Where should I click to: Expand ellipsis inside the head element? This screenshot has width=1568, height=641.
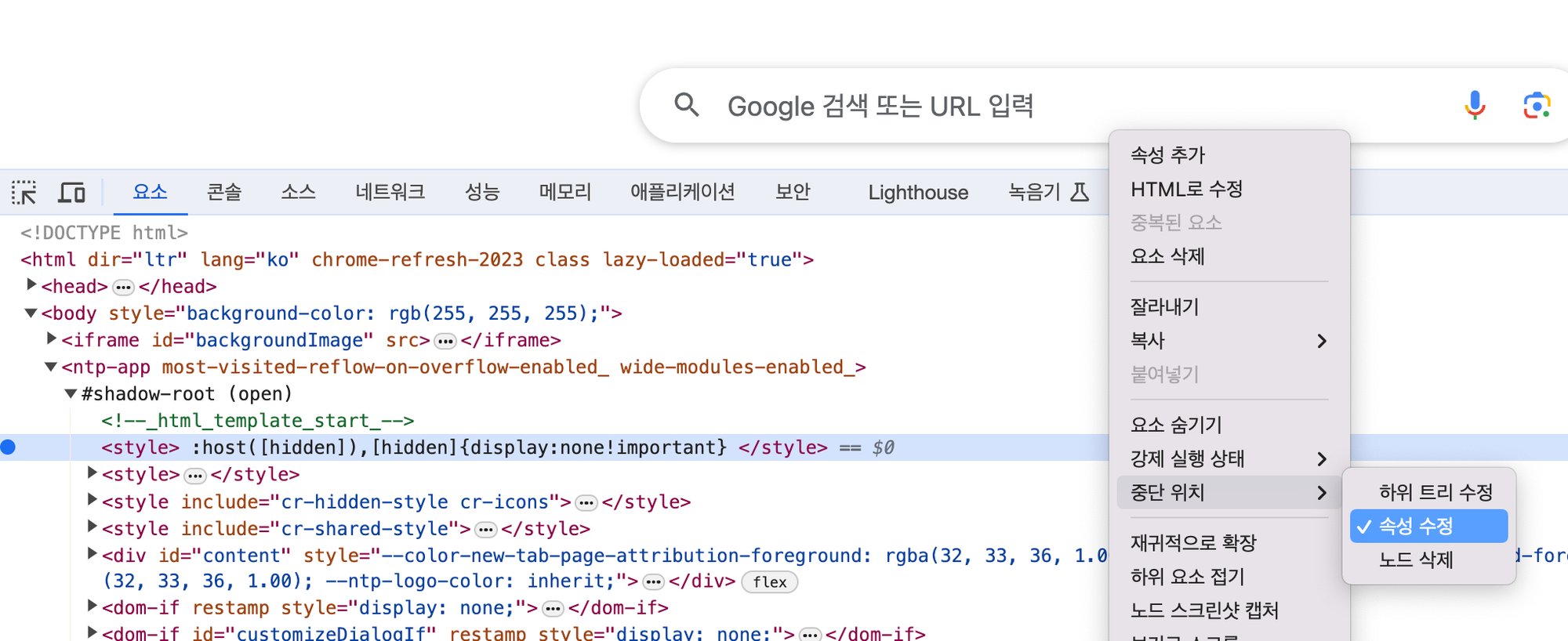[x=123, y=288]
